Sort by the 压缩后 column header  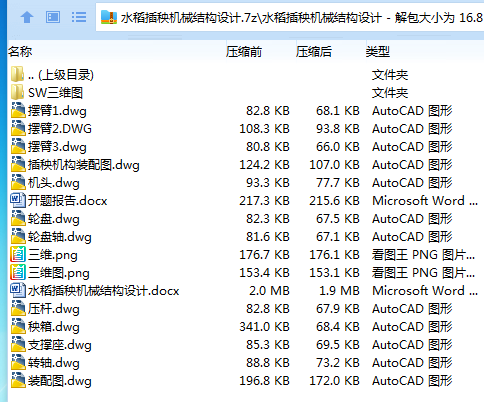tap(314, 52)
